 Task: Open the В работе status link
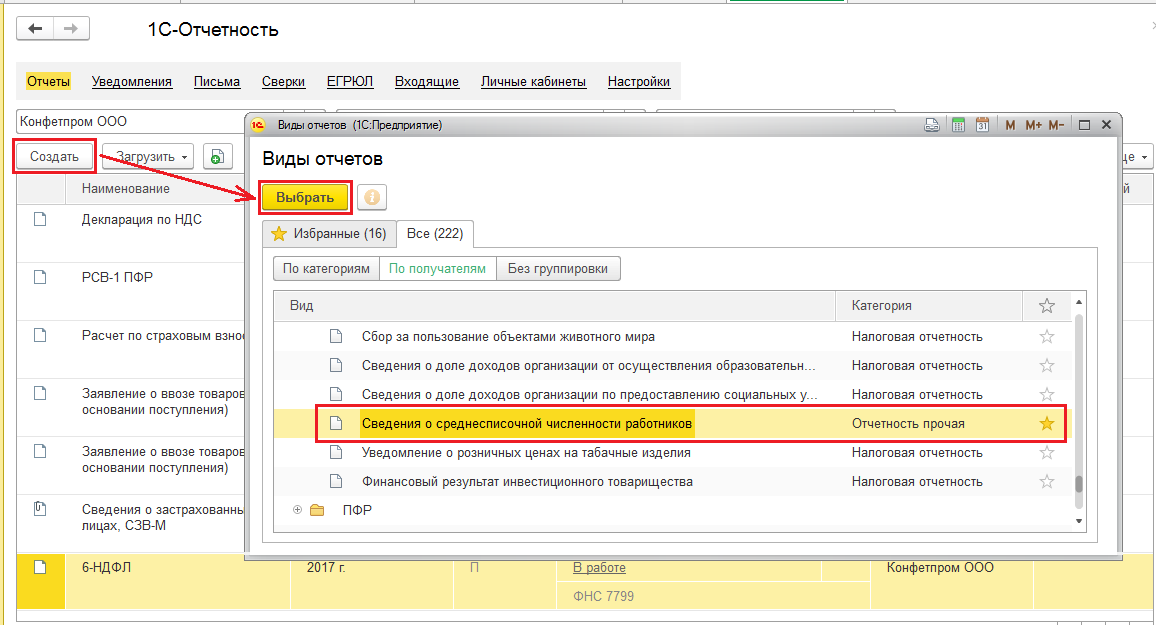599,568
